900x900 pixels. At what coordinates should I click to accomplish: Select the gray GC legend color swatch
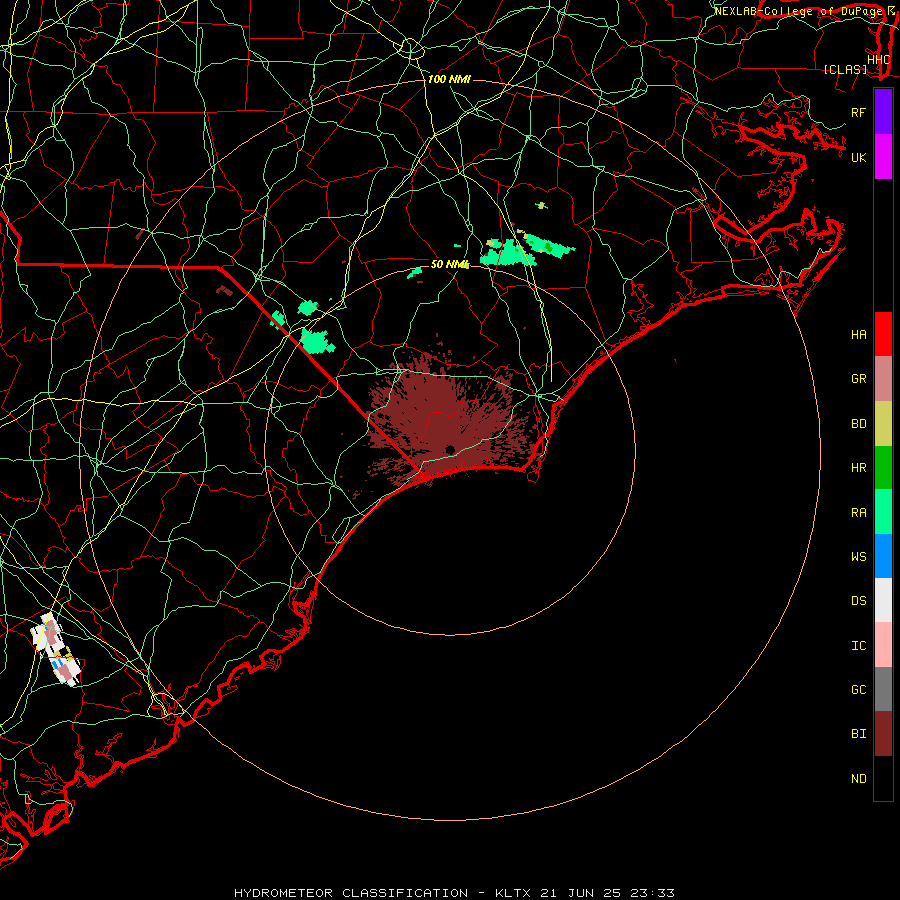[x=883, y=689]
